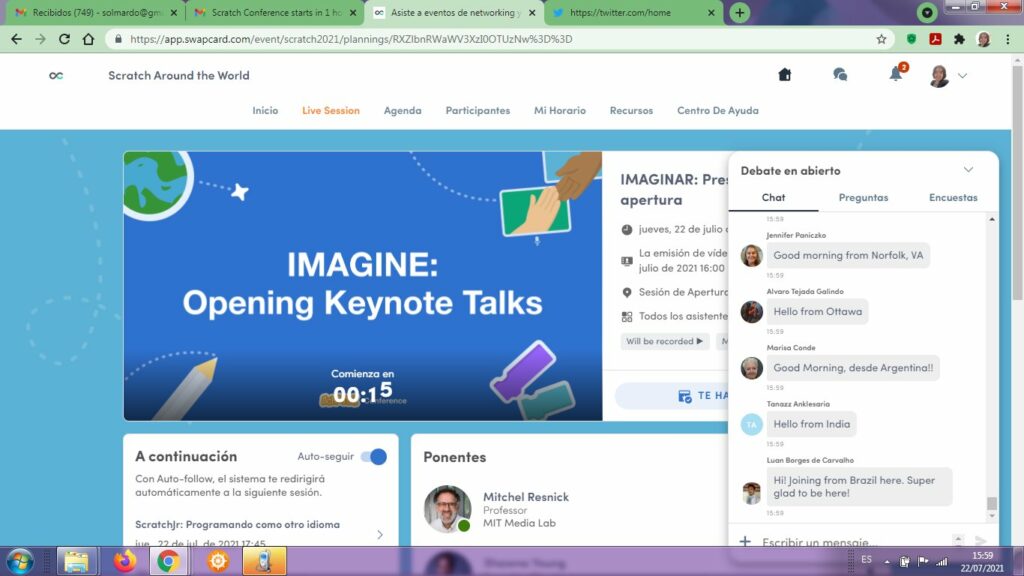The width and height of the screenshot is (1024, 576).
Task: Expand the profile menu chevron
Action: 962,76
